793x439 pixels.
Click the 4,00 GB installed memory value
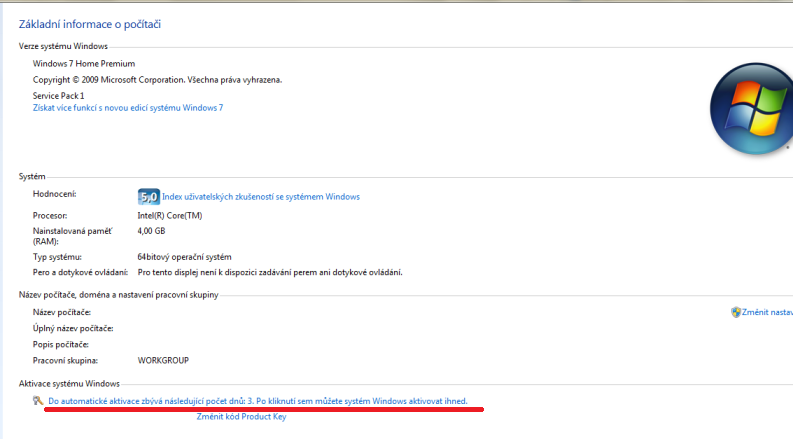coord(152,231)
